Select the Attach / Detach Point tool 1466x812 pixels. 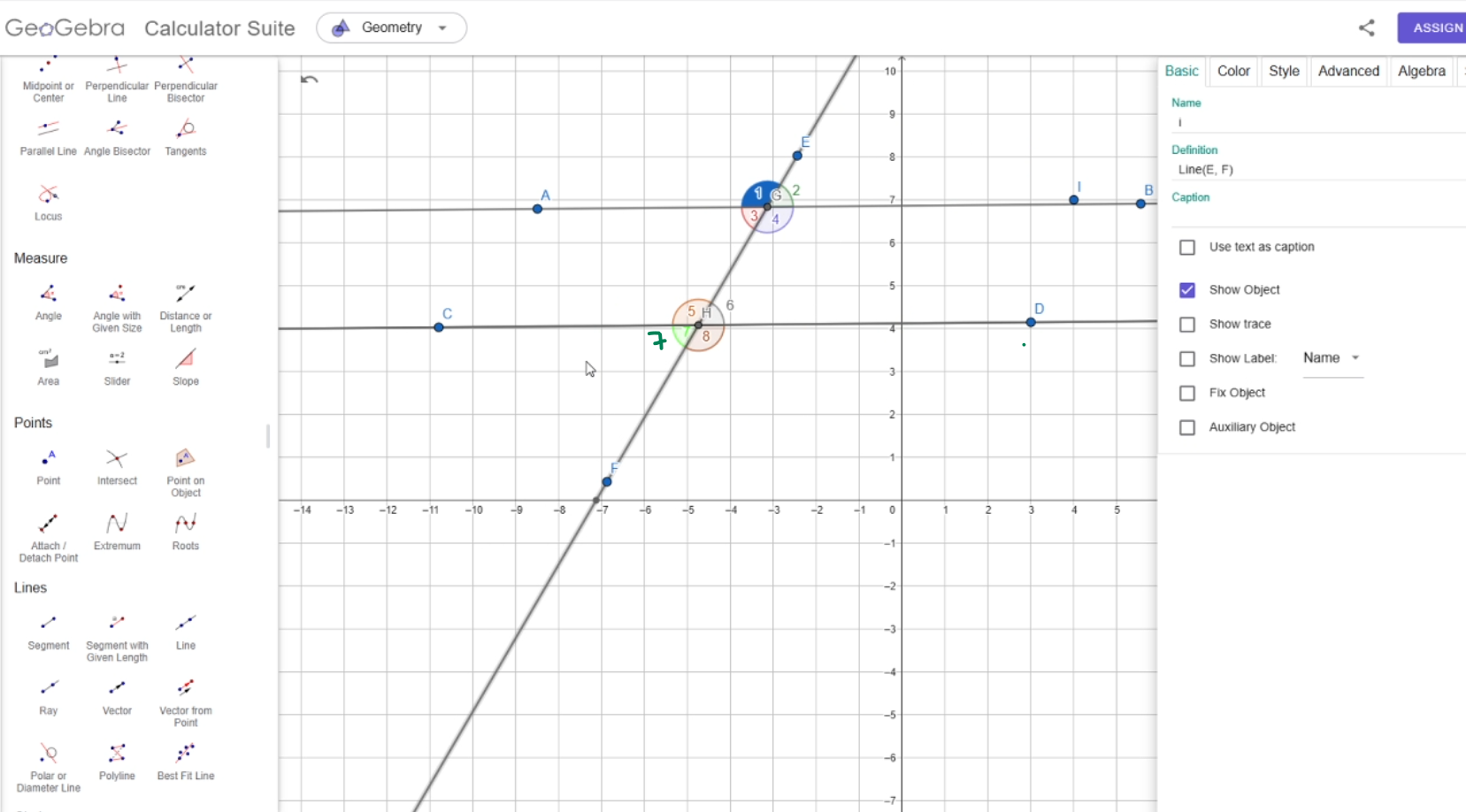pos(48,538)
